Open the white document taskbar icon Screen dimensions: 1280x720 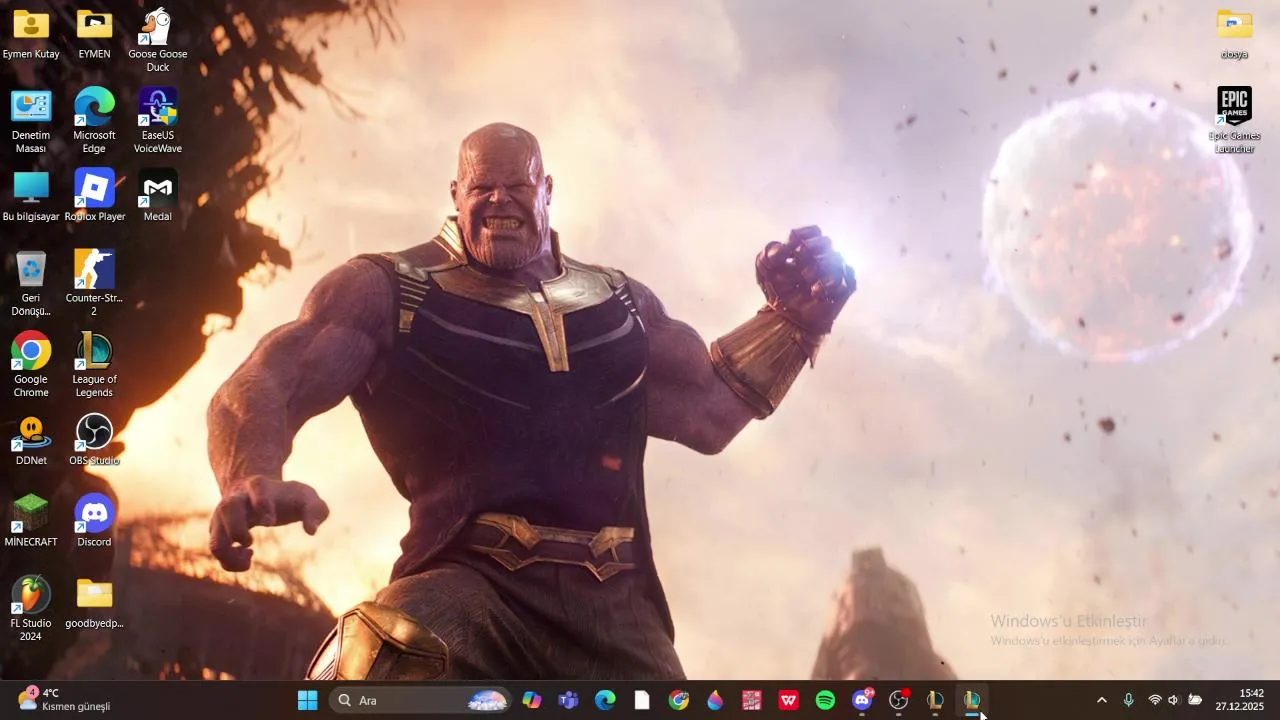pos(642,700)
